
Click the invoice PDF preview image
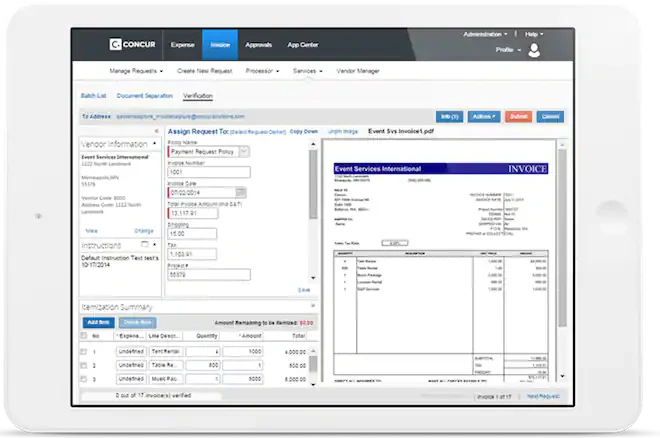(440, 261)
